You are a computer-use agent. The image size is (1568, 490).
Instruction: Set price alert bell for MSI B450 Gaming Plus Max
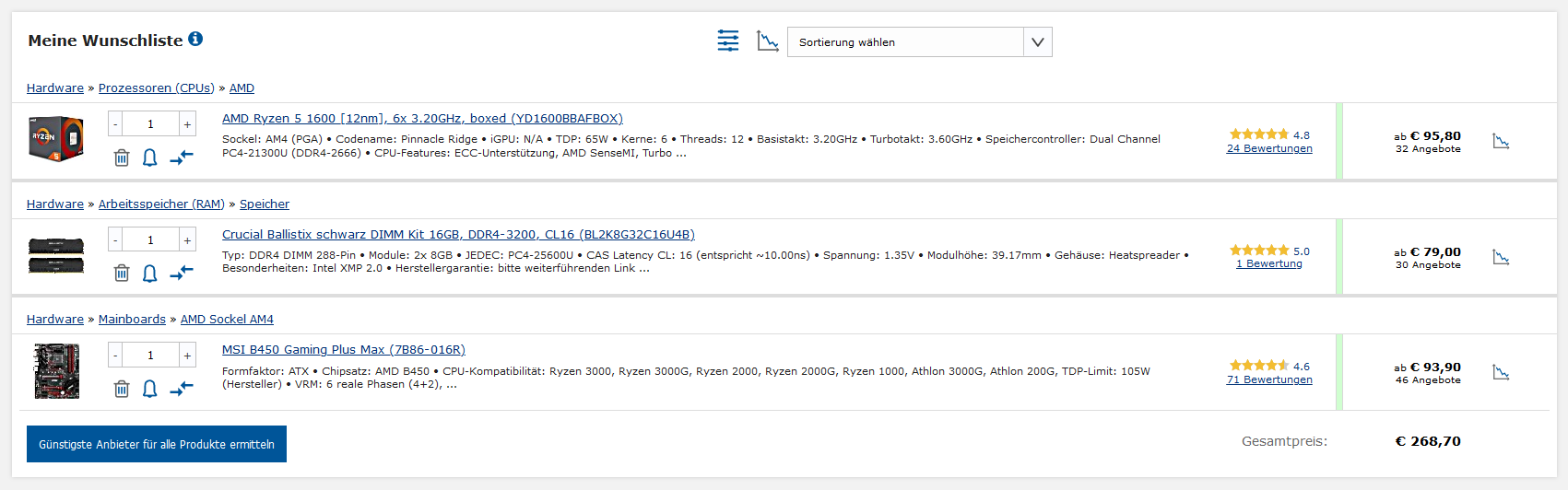point(150,389)
